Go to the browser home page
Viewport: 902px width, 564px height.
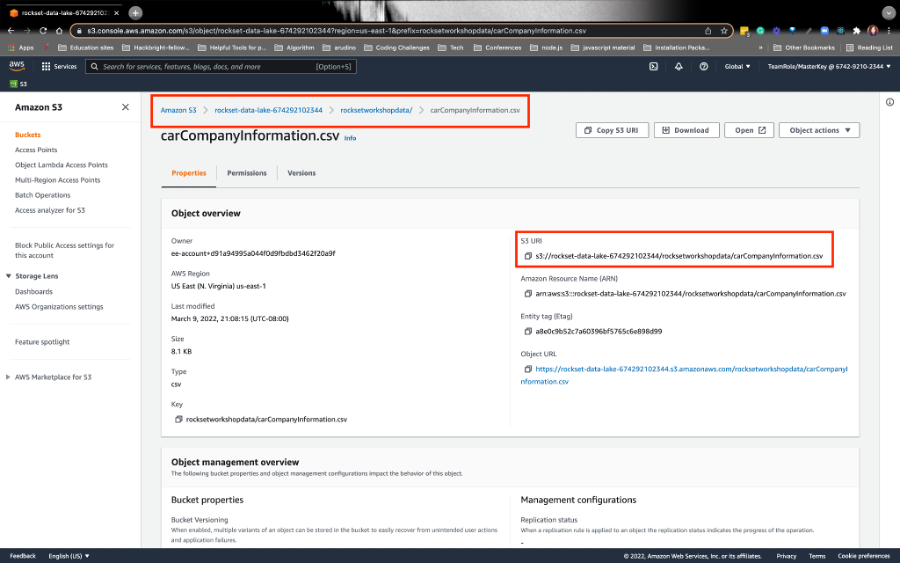pos(59,31)
